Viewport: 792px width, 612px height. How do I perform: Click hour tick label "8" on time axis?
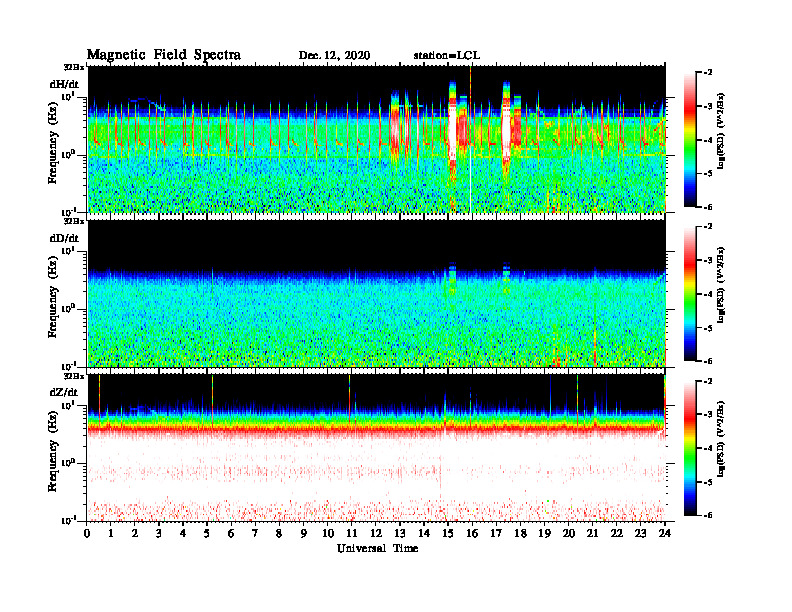pos(279,534)
